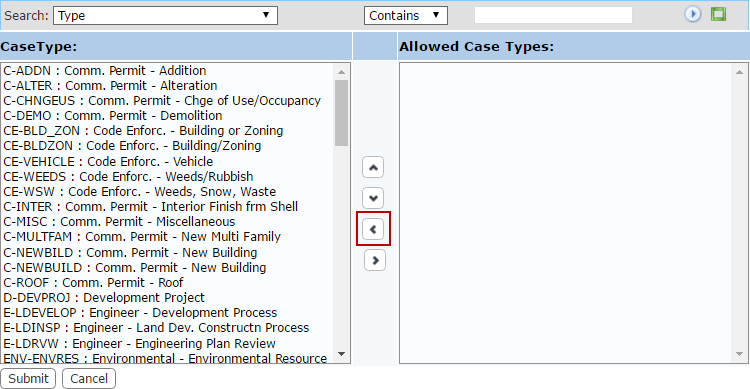
Task: Click the move up chevron button
Action: point(373,167)
